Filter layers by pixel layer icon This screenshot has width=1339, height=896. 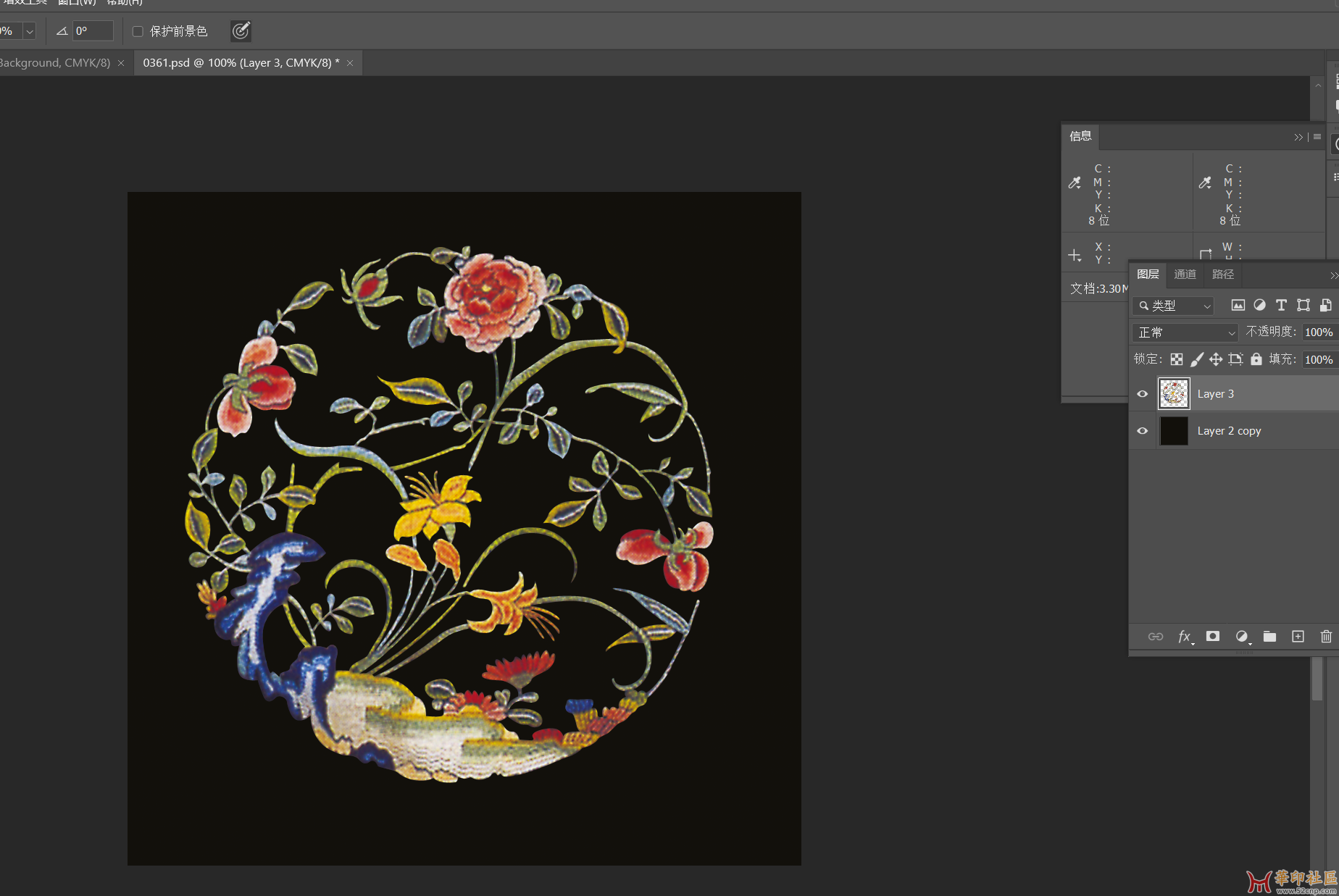coord(1238,305)
